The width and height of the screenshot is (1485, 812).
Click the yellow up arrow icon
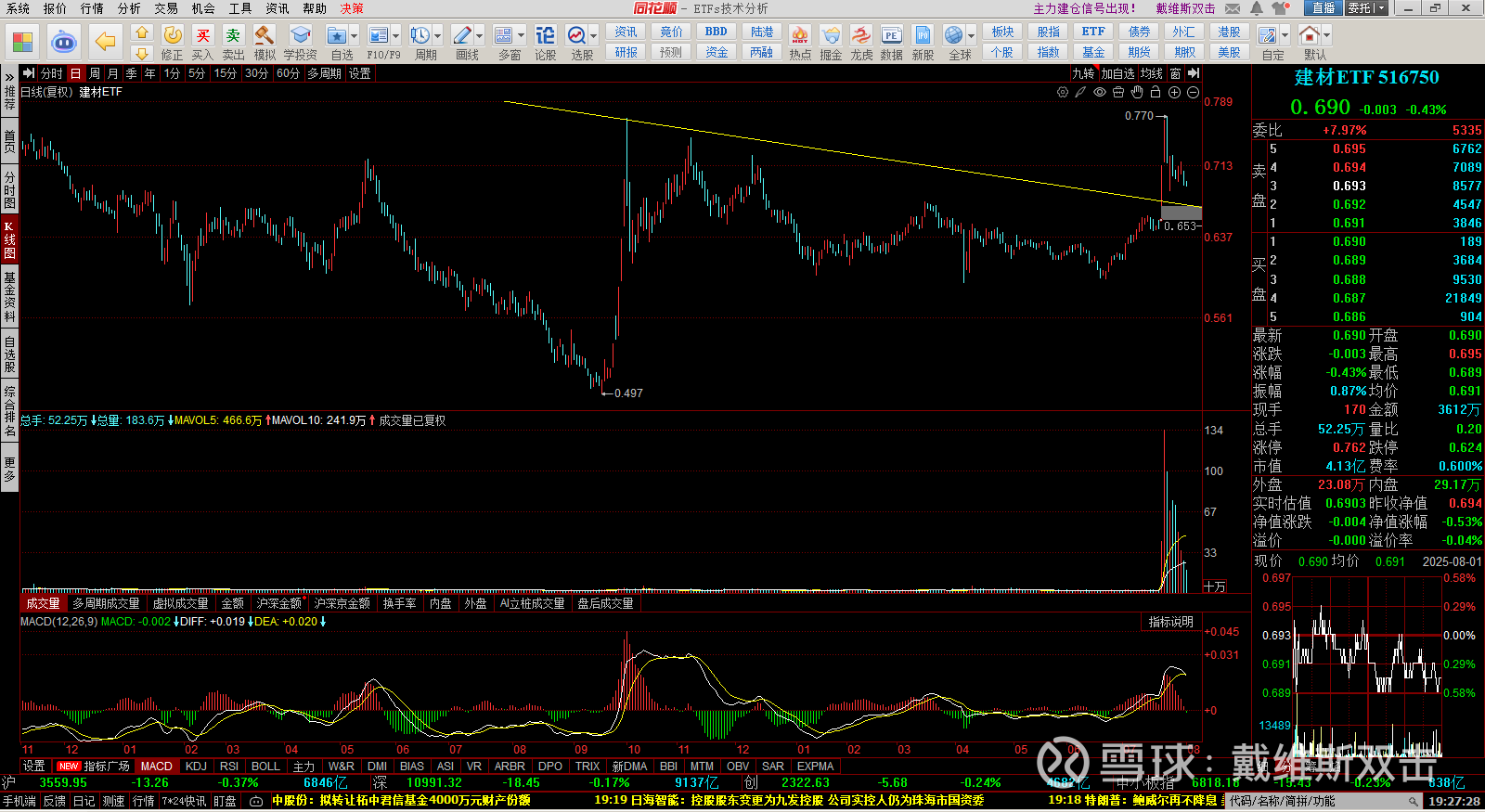[142, 32]
